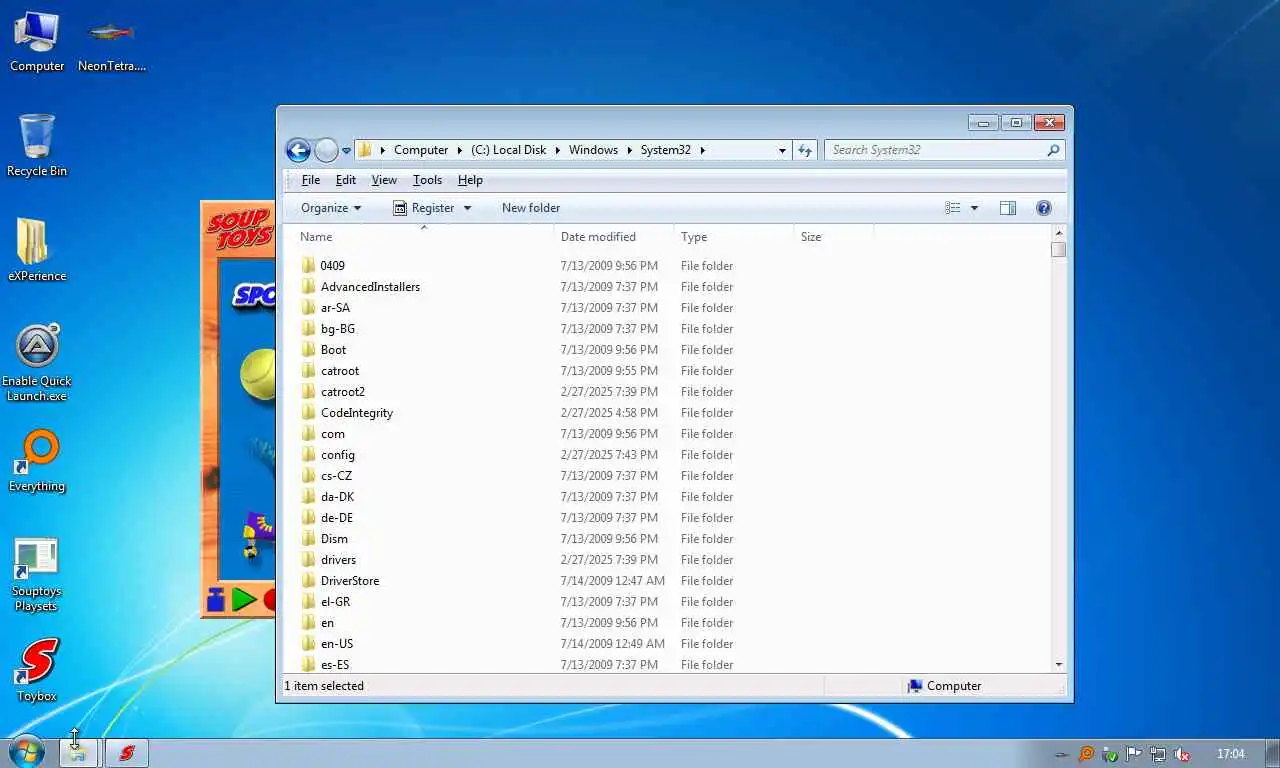
Task: Open the Action Center flag icon
Action: pyautogui.click(x=1134, y=754)
